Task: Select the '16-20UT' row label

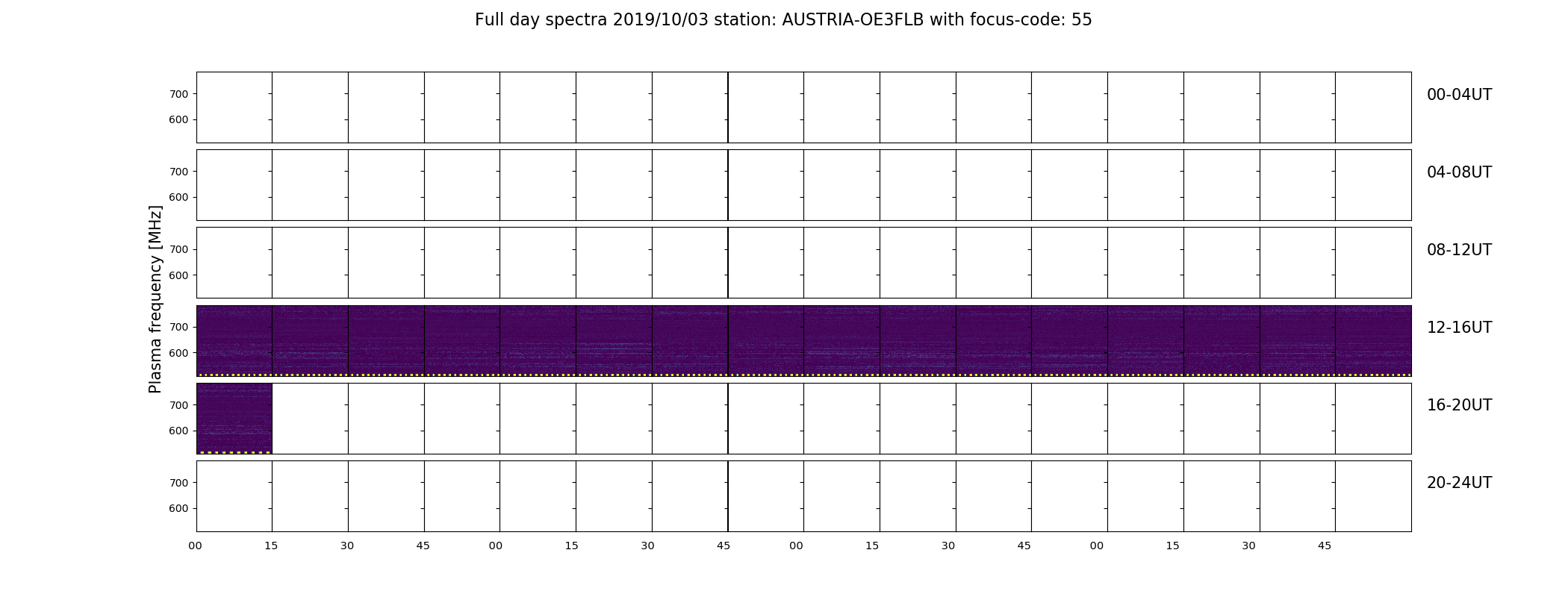Action: [1459, 405]
